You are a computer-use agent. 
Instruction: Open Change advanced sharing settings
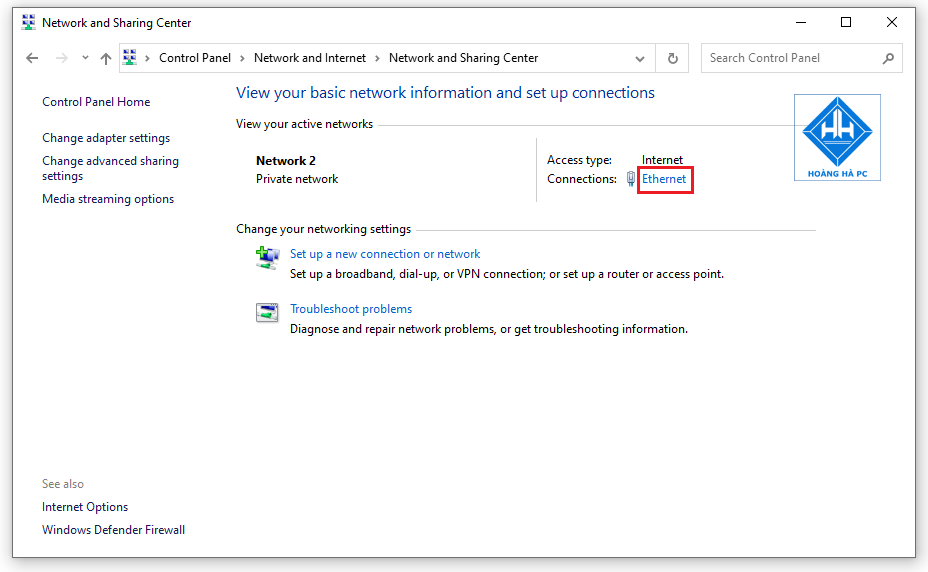[x=110, y=169]
